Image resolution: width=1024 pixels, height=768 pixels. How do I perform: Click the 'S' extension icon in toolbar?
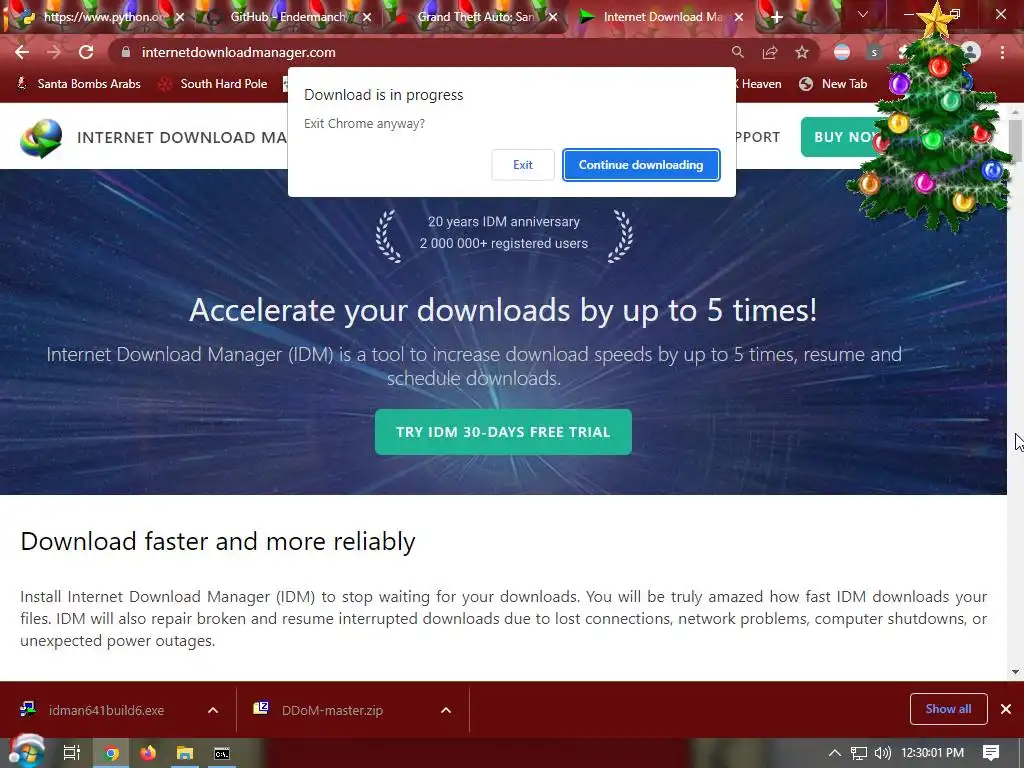(x=874, y=52)
